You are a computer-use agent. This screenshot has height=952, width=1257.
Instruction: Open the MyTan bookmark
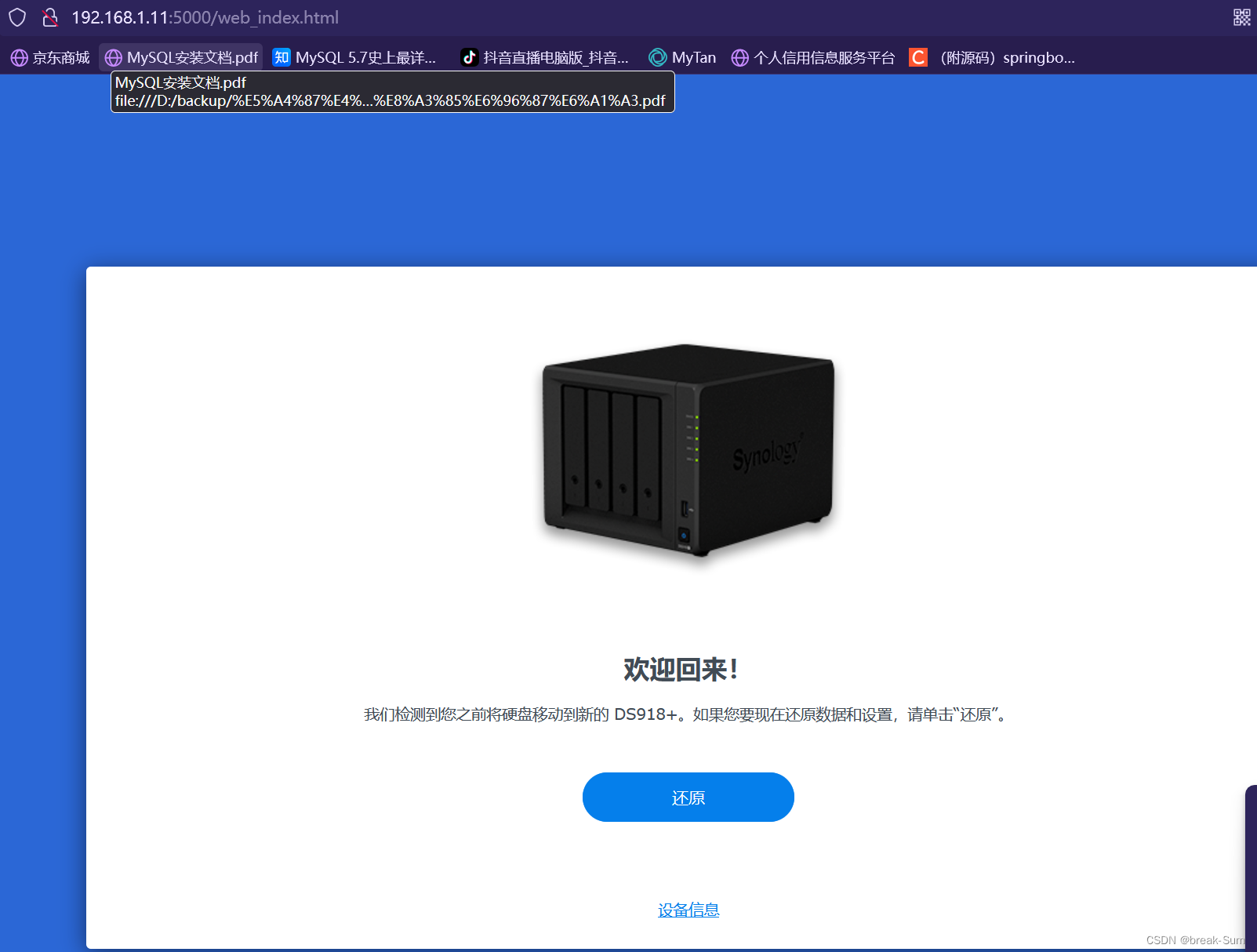682,57
